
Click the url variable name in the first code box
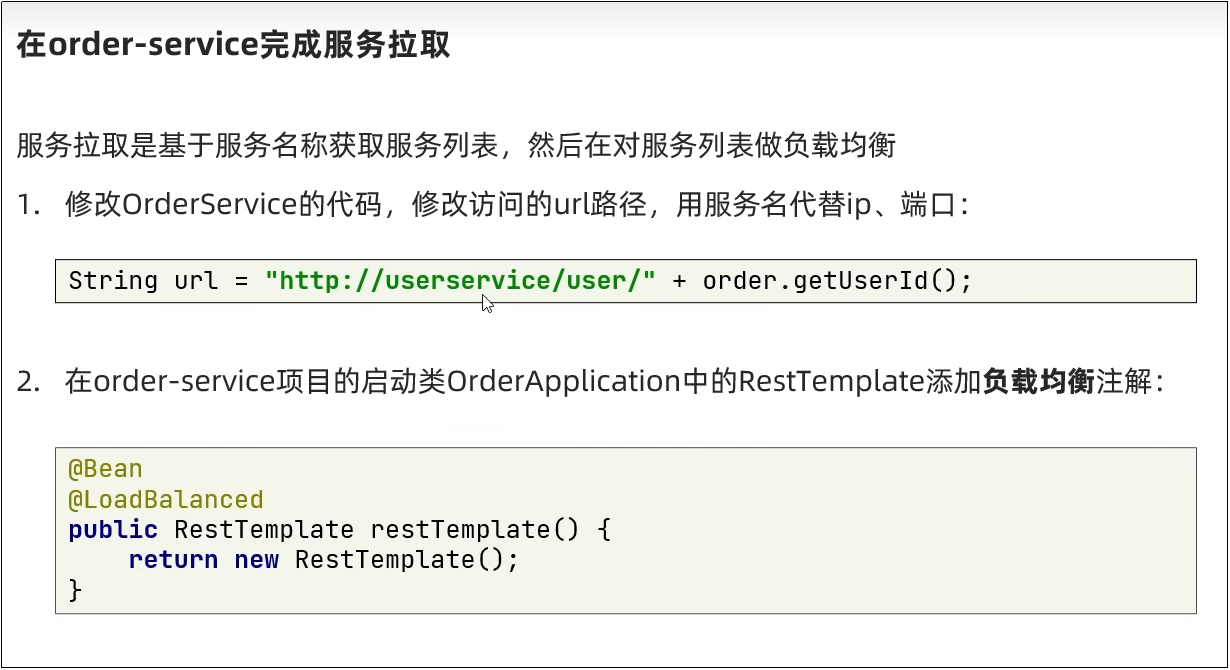(x=196, y=280)
